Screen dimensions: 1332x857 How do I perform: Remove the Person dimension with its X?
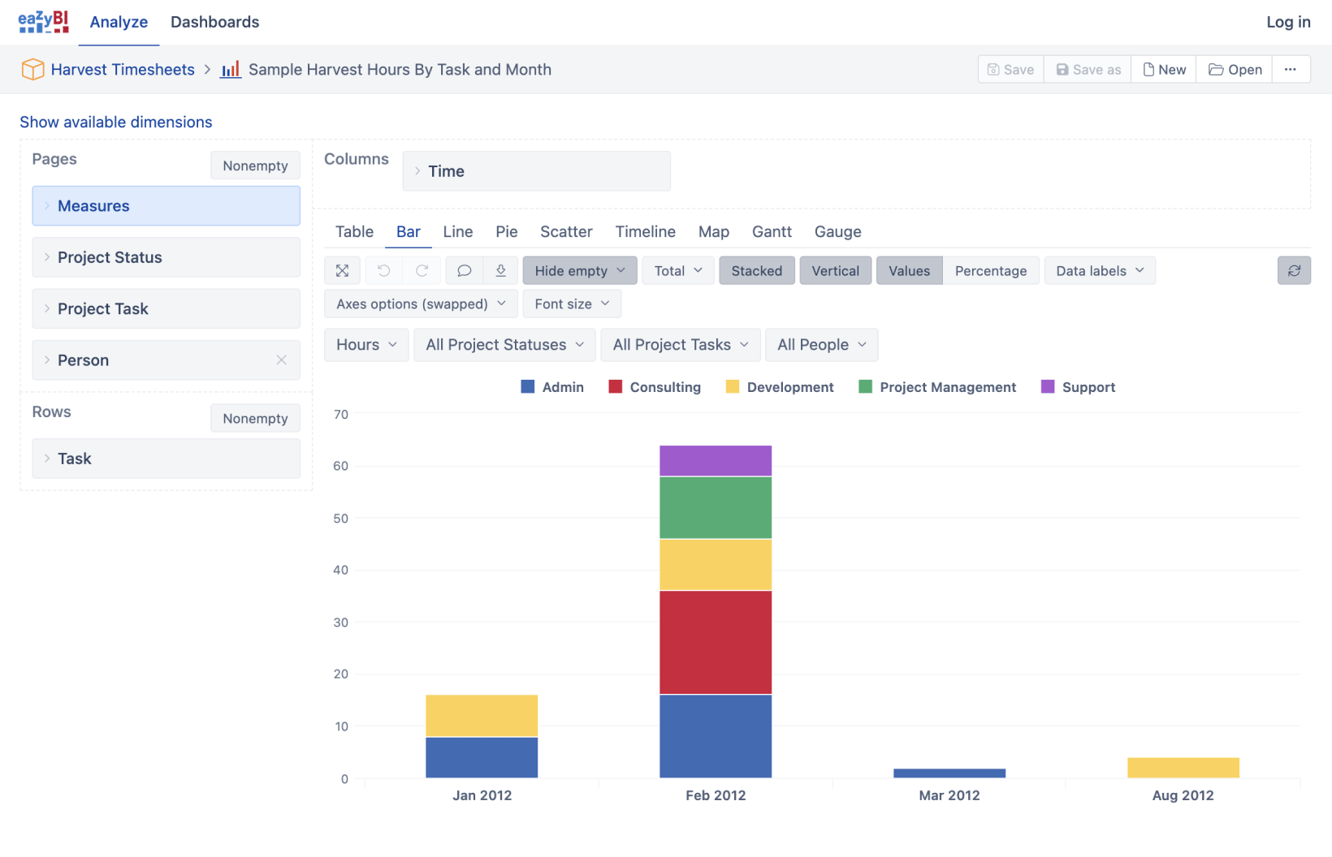(x=281, y=360)
